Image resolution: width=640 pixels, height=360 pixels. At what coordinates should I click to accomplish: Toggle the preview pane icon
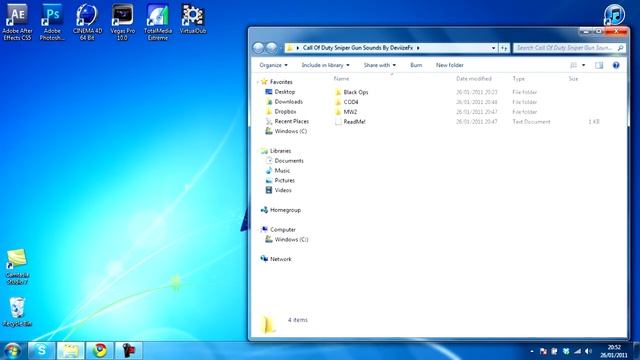pos(599,65)
